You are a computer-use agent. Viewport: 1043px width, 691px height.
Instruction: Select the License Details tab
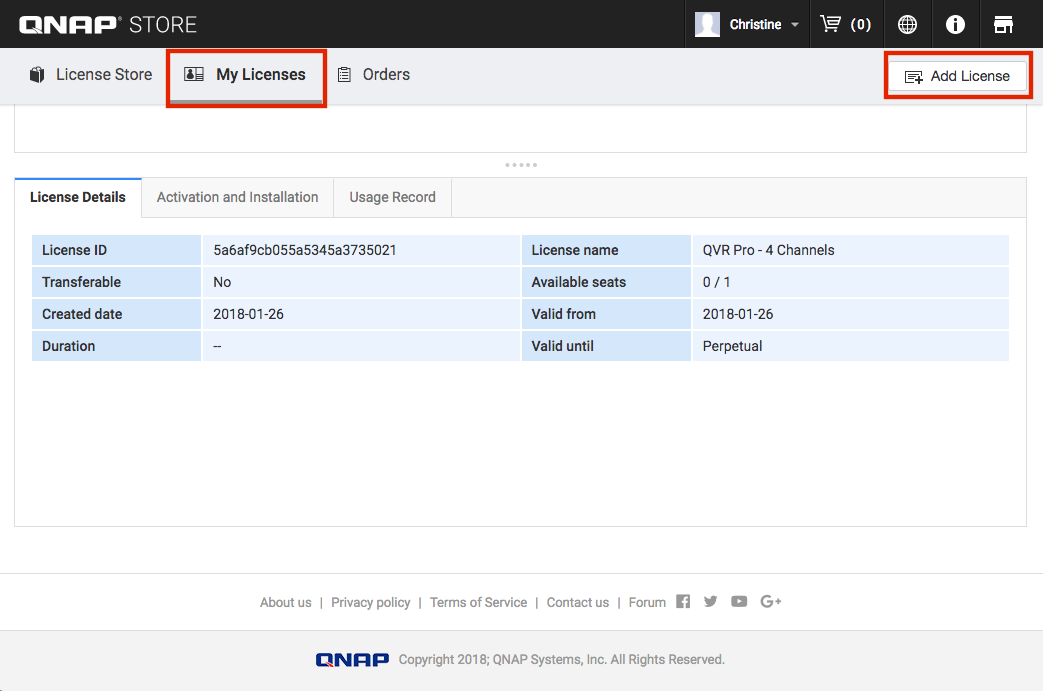tap(78, 197)
